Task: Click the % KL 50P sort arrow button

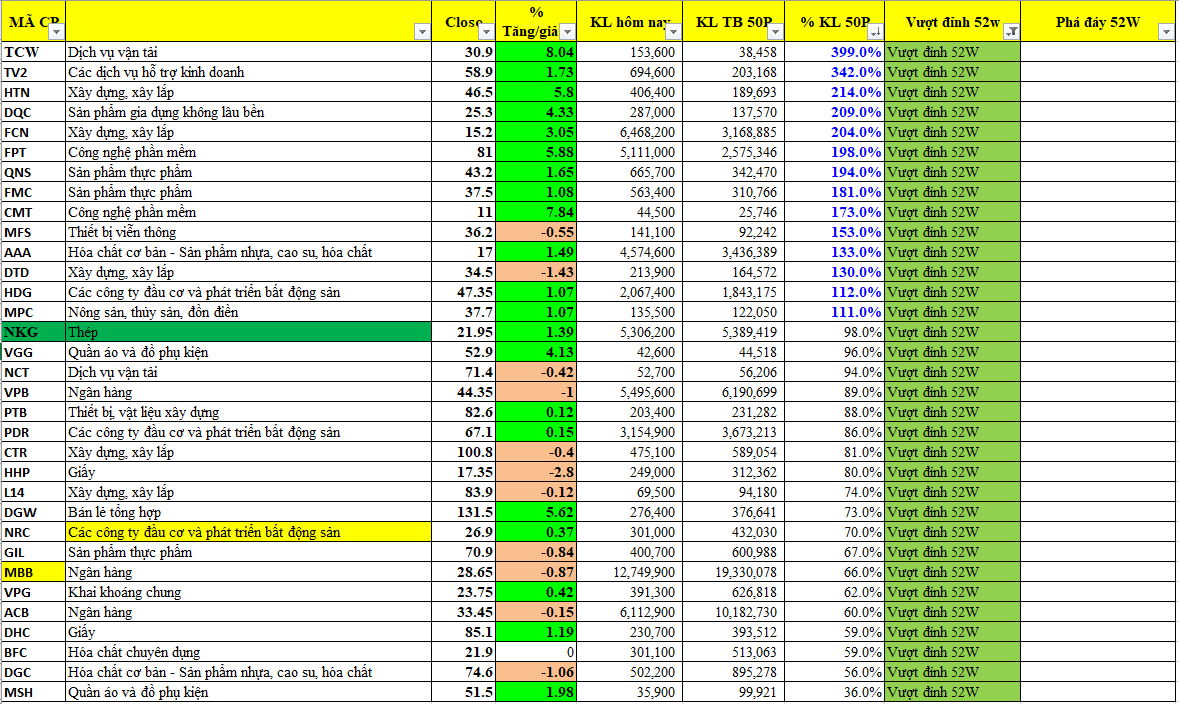Action: pyautogui.click(x=875, y=32)
